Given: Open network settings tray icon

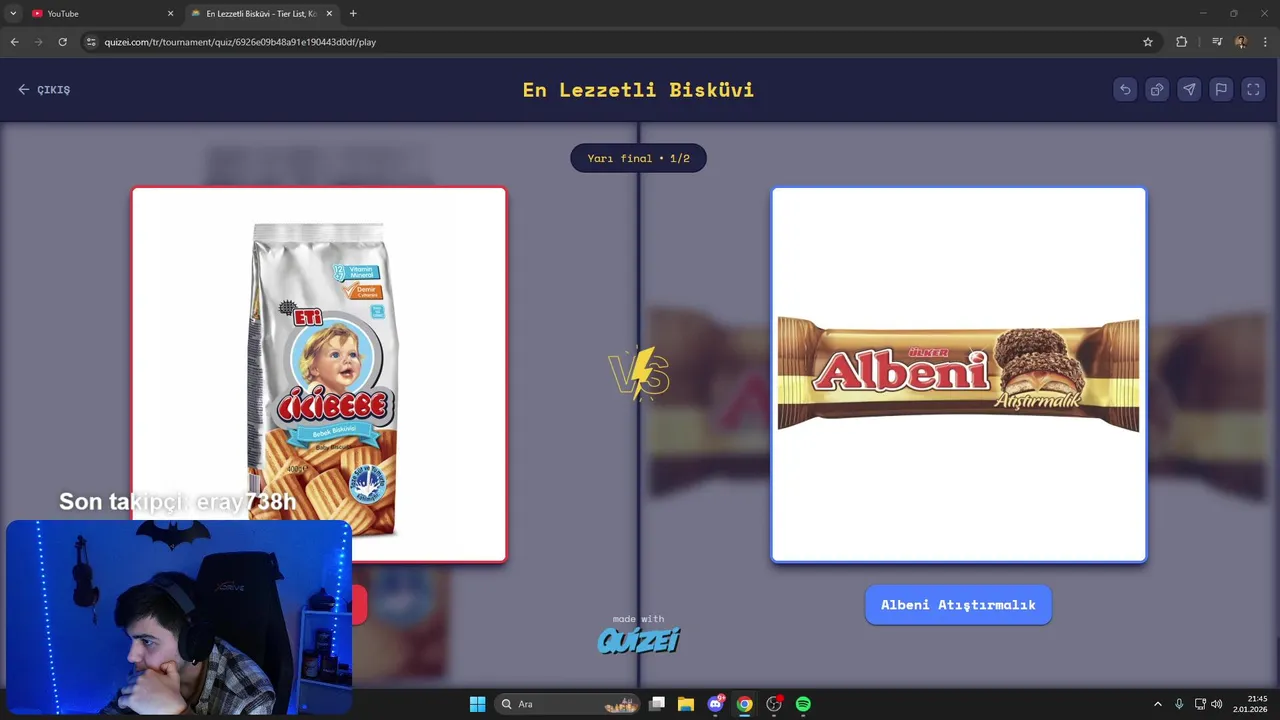Looking at the screenshot, I should coord(1200,704).
